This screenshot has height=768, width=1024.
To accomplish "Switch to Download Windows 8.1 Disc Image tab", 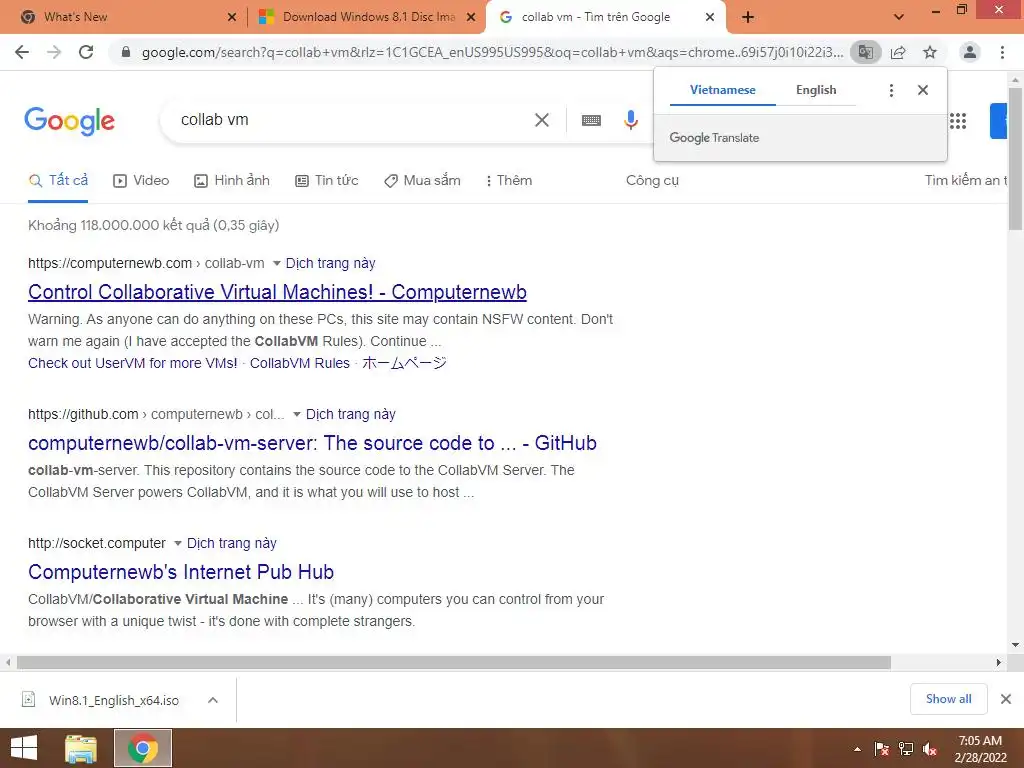I will [367, 17].
